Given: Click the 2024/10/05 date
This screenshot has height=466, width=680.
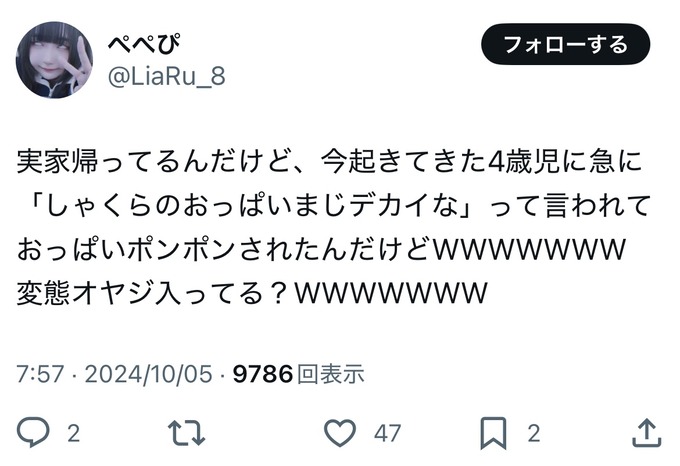Looking at the screenshot, I should click(149, 374).
